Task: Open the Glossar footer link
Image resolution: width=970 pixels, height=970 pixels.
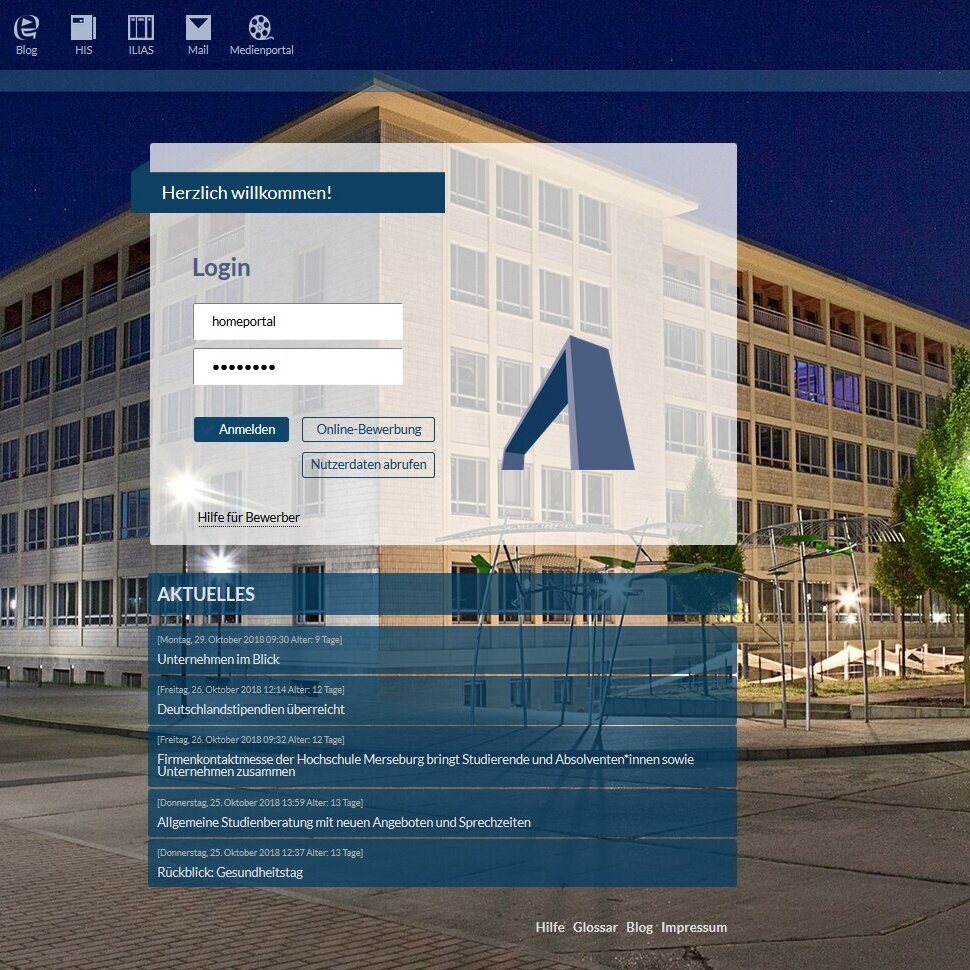Action: (595, 928)
